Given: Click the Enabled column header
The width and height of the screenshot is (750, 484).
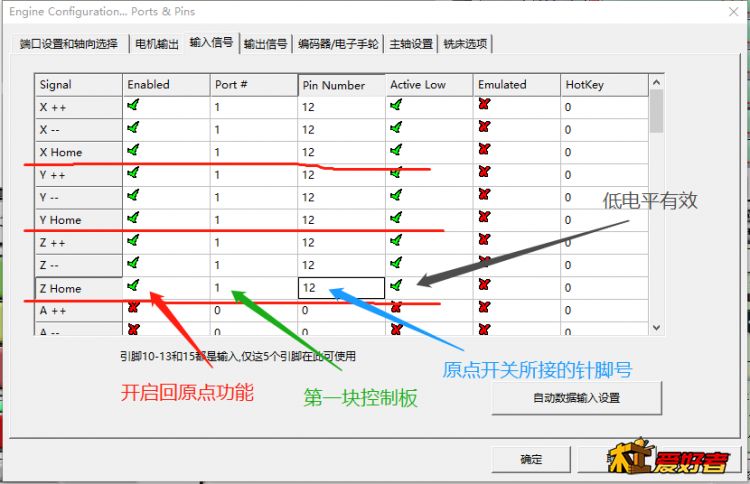Looking at the screenshot, I should [166, 85].
